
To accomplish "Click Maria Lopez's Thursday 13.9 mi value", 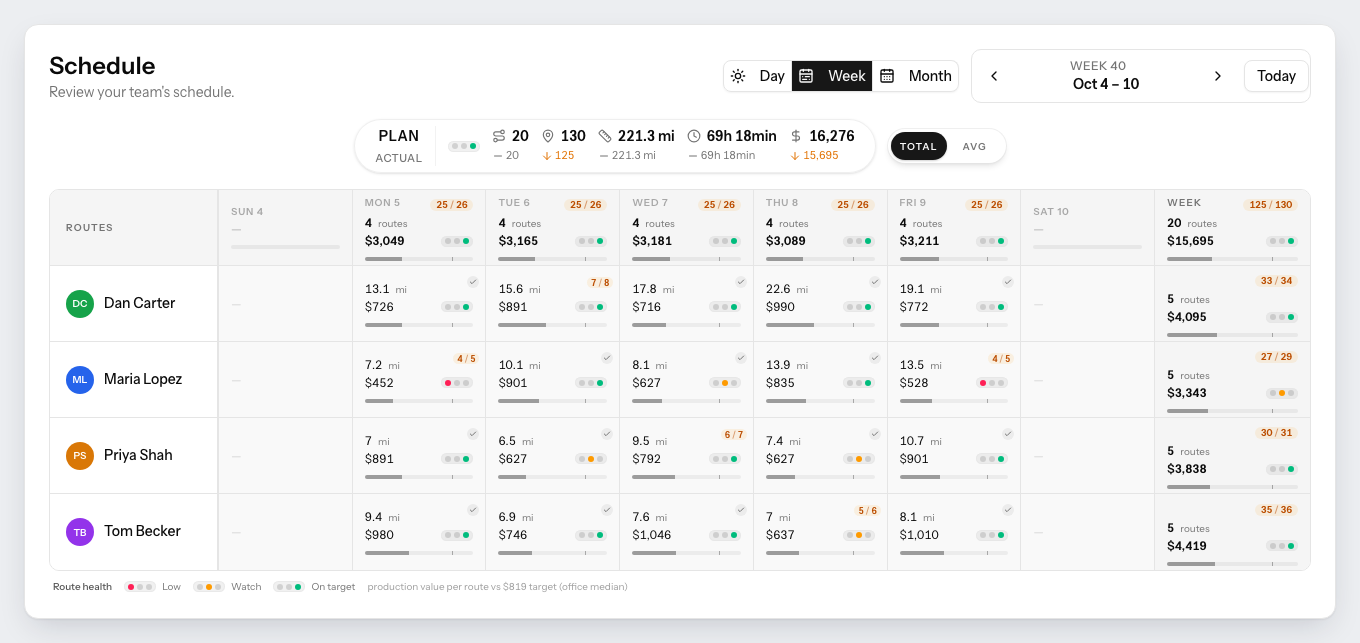I will click(x=789, y=365).
